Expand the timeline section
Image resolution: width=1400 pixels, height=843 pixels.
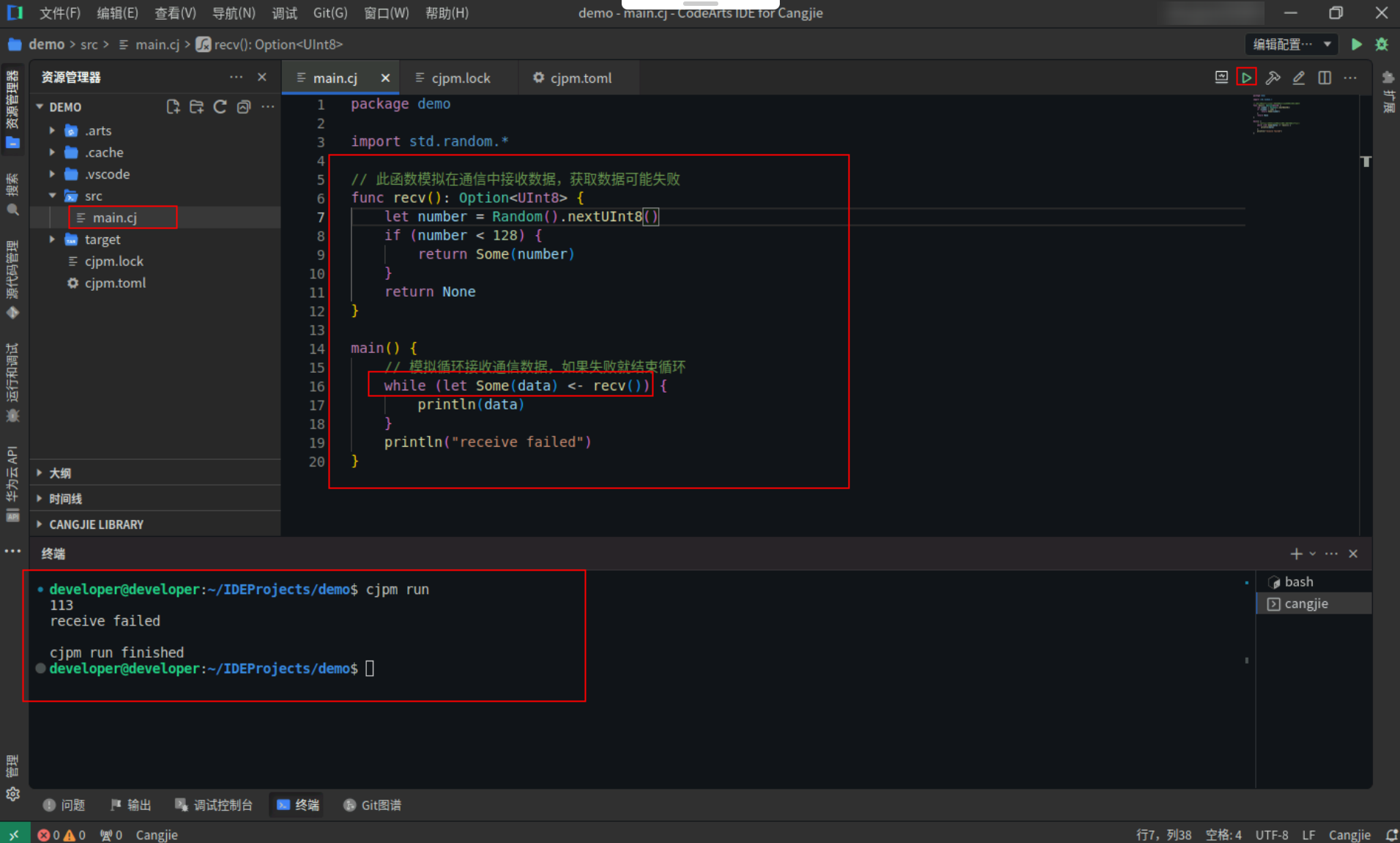155,499
